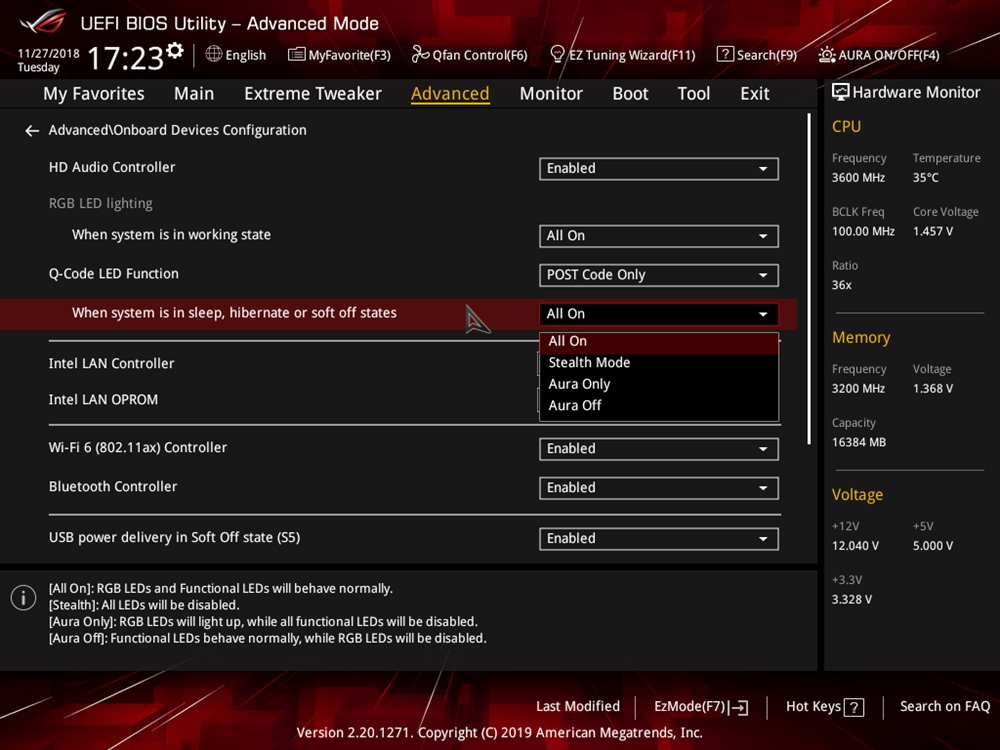Click the back arrow beside Advanced\Onboard Devices Configuration
1000x750 pixels.
coord(32,131)
